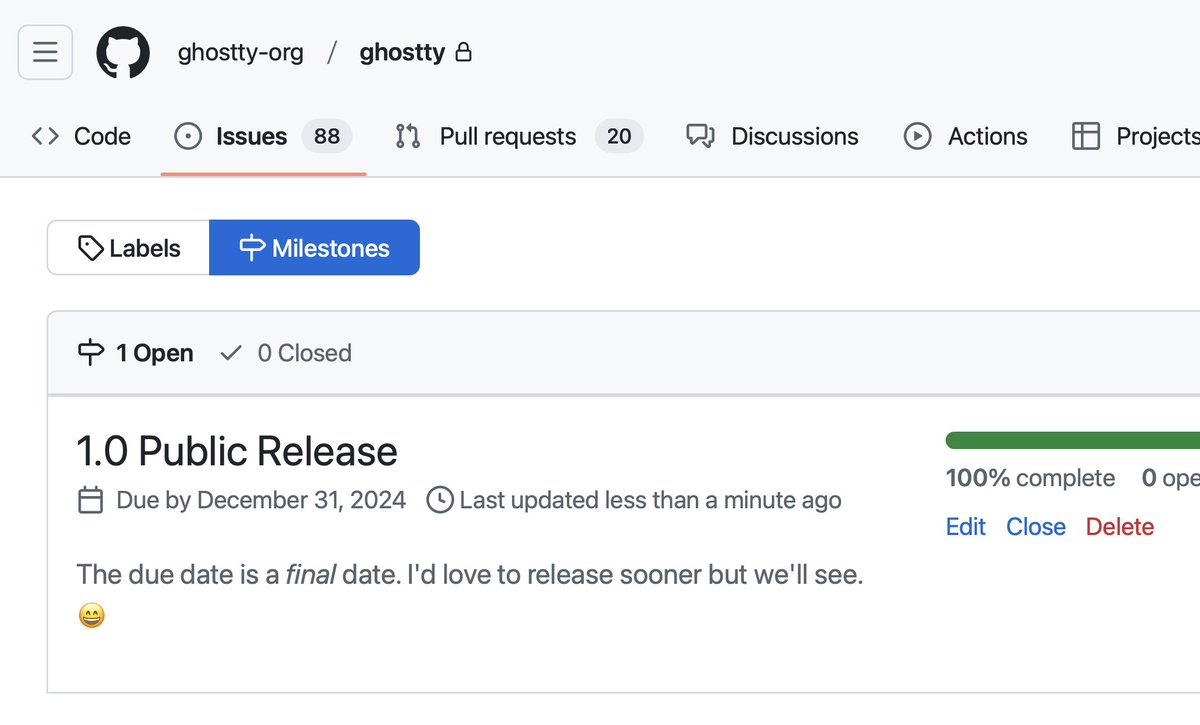The width and height of the screenshot is (1200, 725).
Task: Switch to the Pull requests tab
Action: point(519,136)
